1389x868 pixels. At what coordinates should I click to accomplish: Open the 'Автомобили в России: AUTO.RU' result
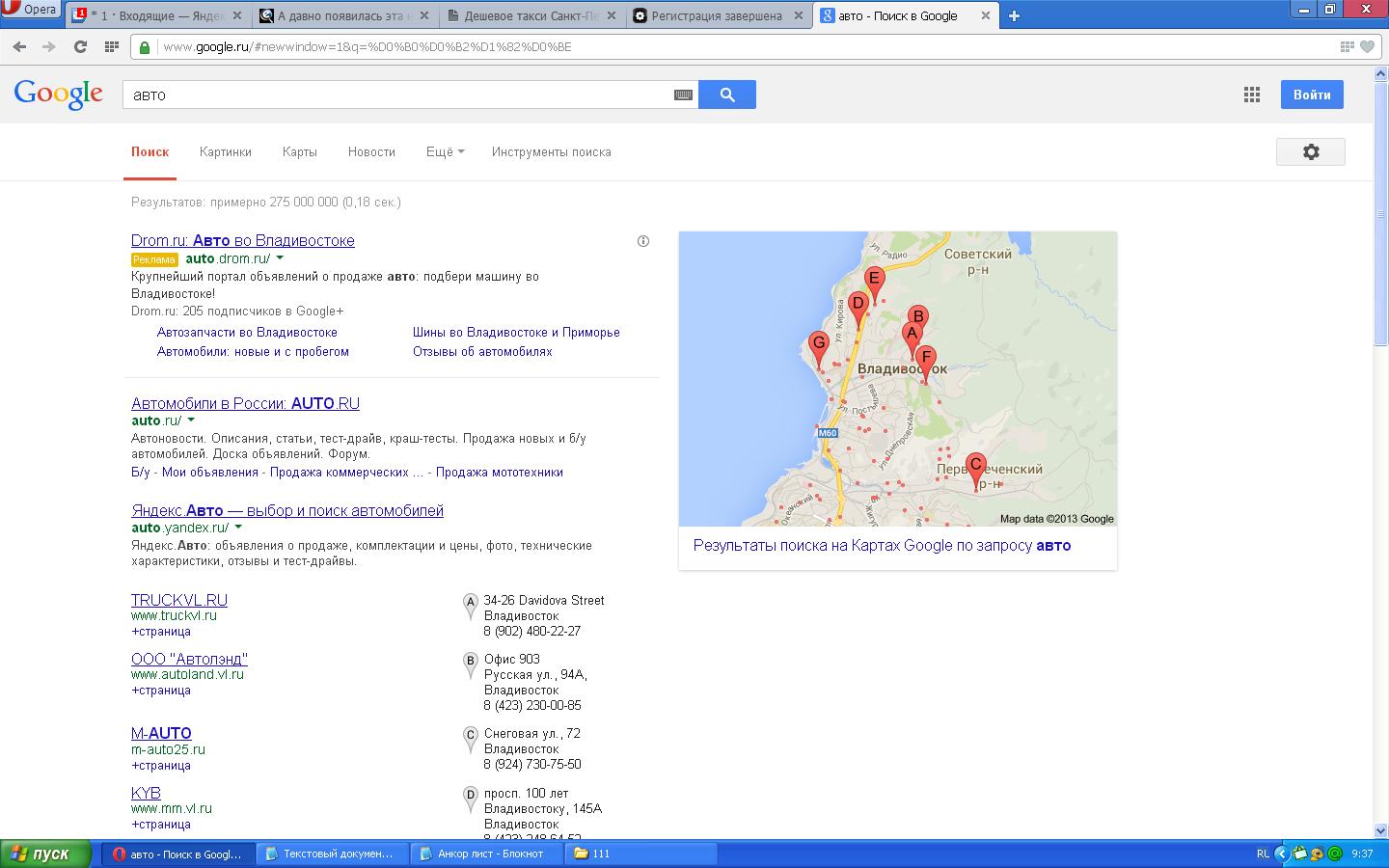[x=245, y=403]
